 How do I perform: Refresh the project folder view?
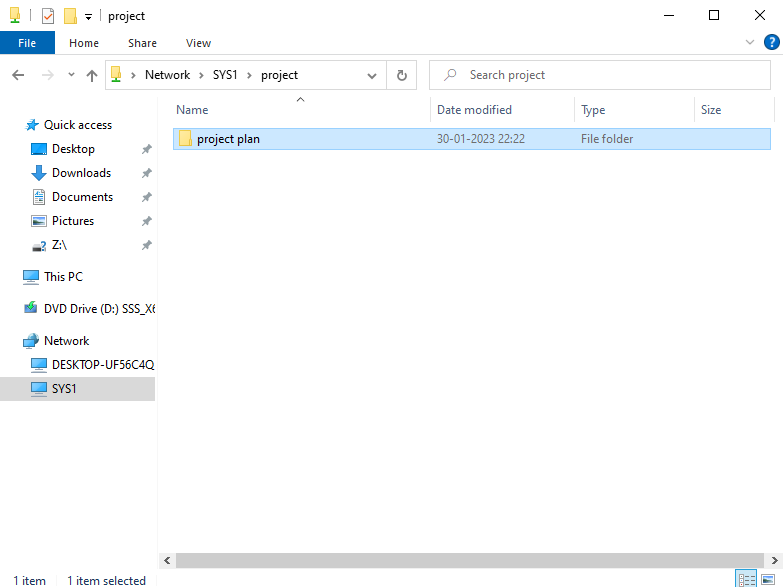click(401, 75)
